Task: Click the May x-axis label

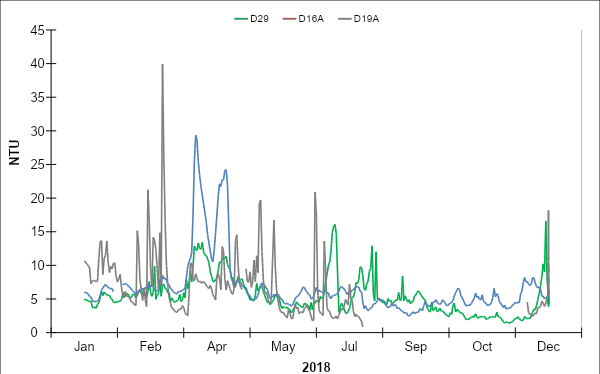Action: [x=283, y=347]
